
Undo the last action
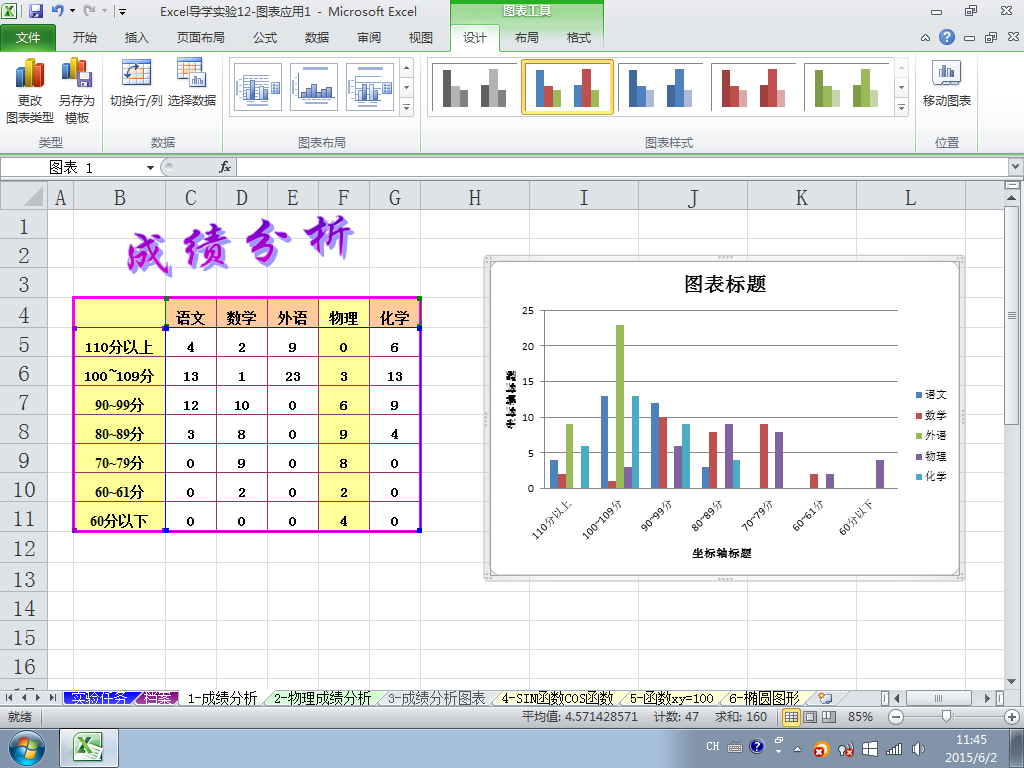pos(57,11)
